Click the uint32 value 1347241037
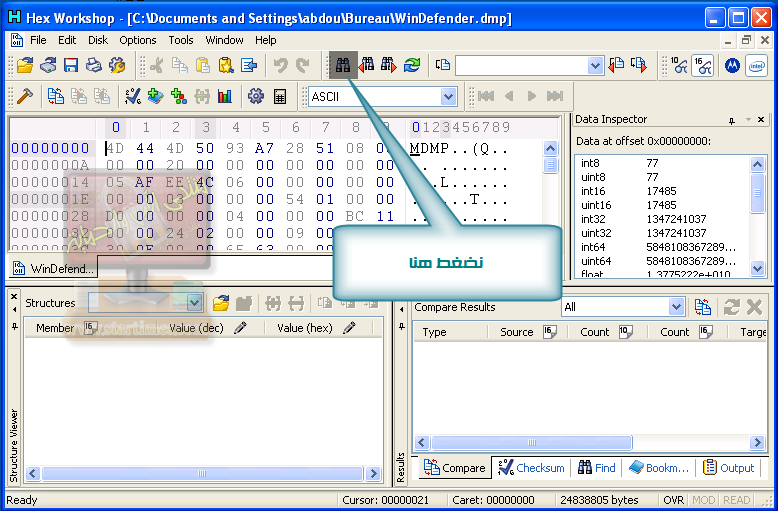 676,233
